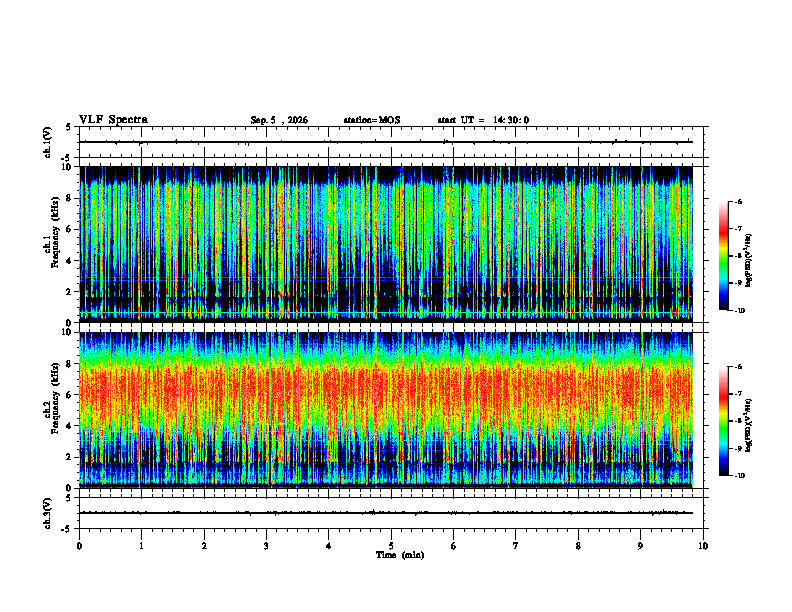Image resolution: width=792 pixels, height=612 pixels.
Task: Click the 8 kHz label on ch.2 axis
Action: click(x=71, y=364)
